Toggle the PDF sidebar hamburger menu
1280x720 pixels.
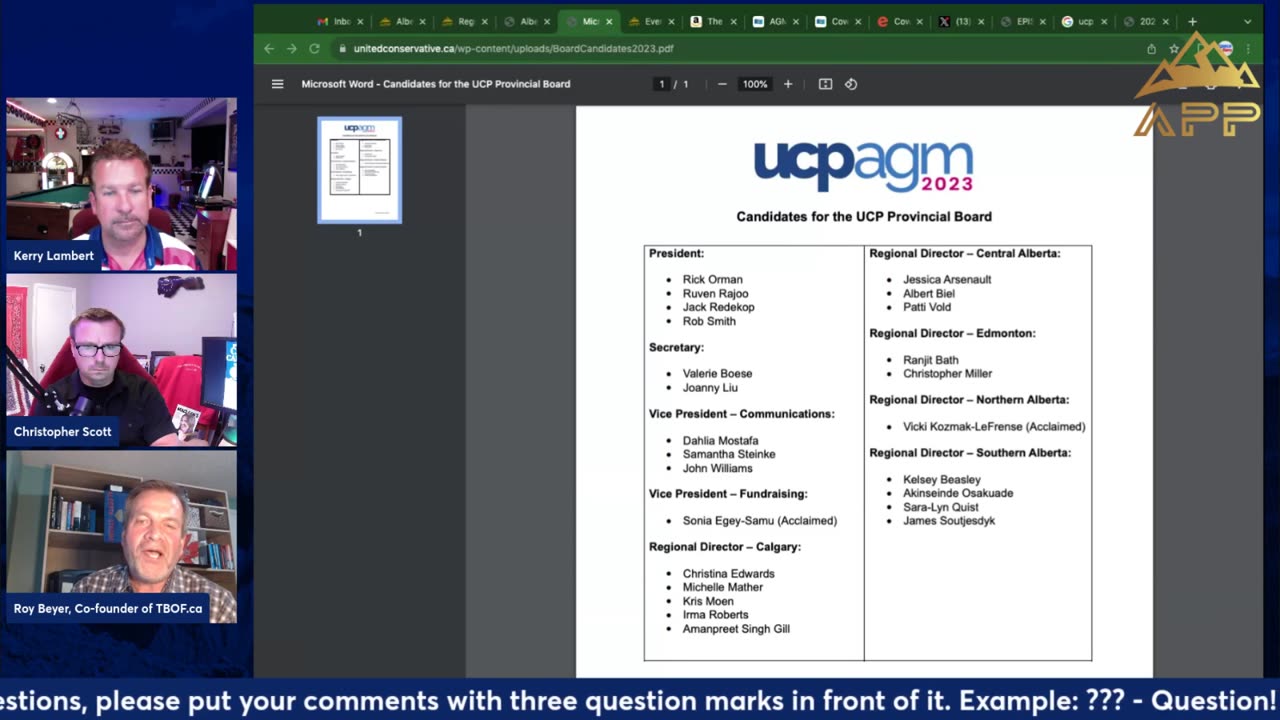[277, 84]
